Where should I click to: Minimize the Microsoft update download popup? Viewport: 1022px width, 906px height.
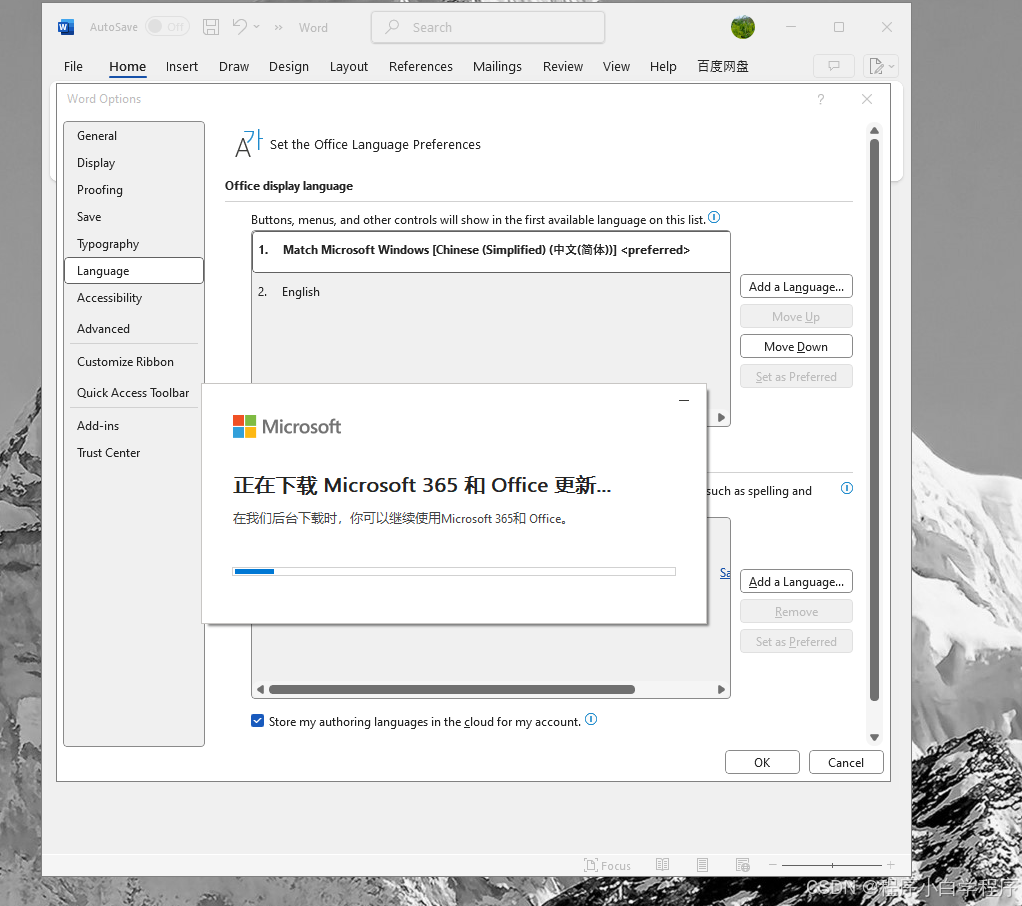(x=684, y=400)
